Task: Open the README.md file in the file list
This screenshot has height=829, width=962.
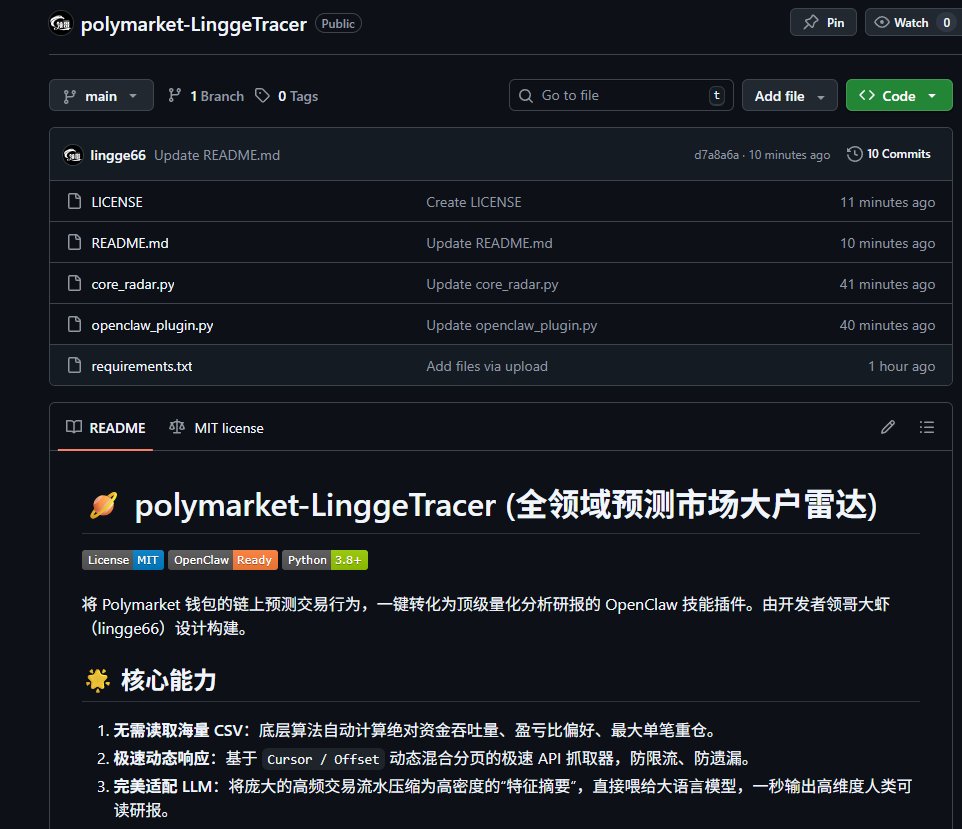Action: [x=129, y=243]
